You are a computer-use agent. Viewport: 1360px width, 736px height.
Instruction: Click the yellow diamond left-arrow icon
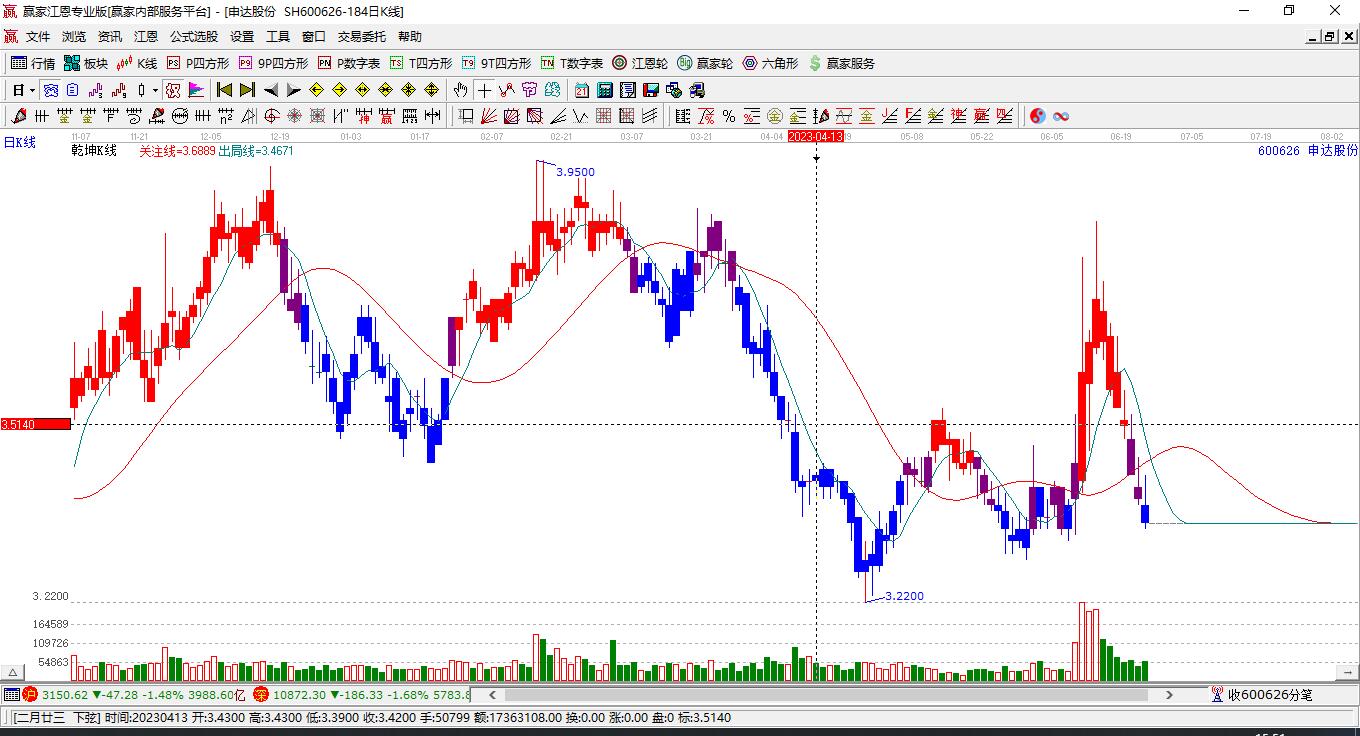(x=316, y=90)
